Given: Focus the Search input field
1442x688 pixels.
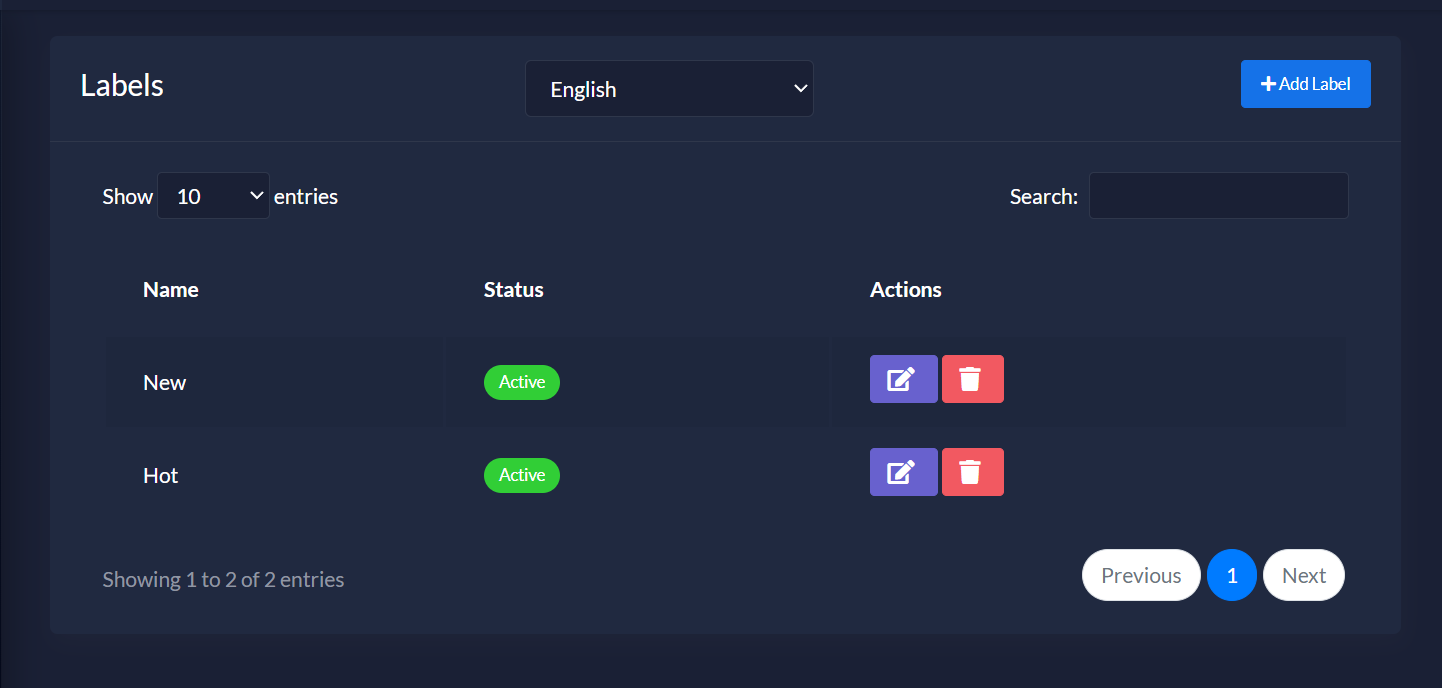Looking at the screenshot, I should click(1218, 196).
